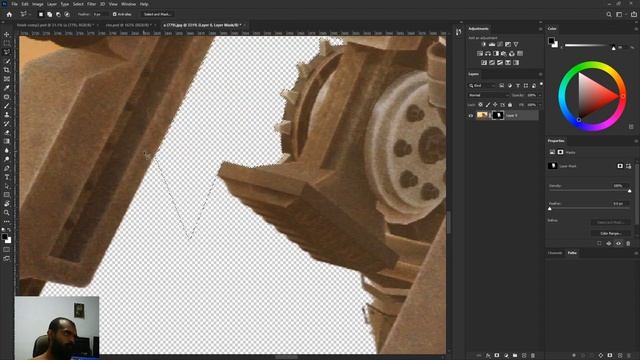640x360 pixels.
Task: Select the Crop tool
Action: 7,70
